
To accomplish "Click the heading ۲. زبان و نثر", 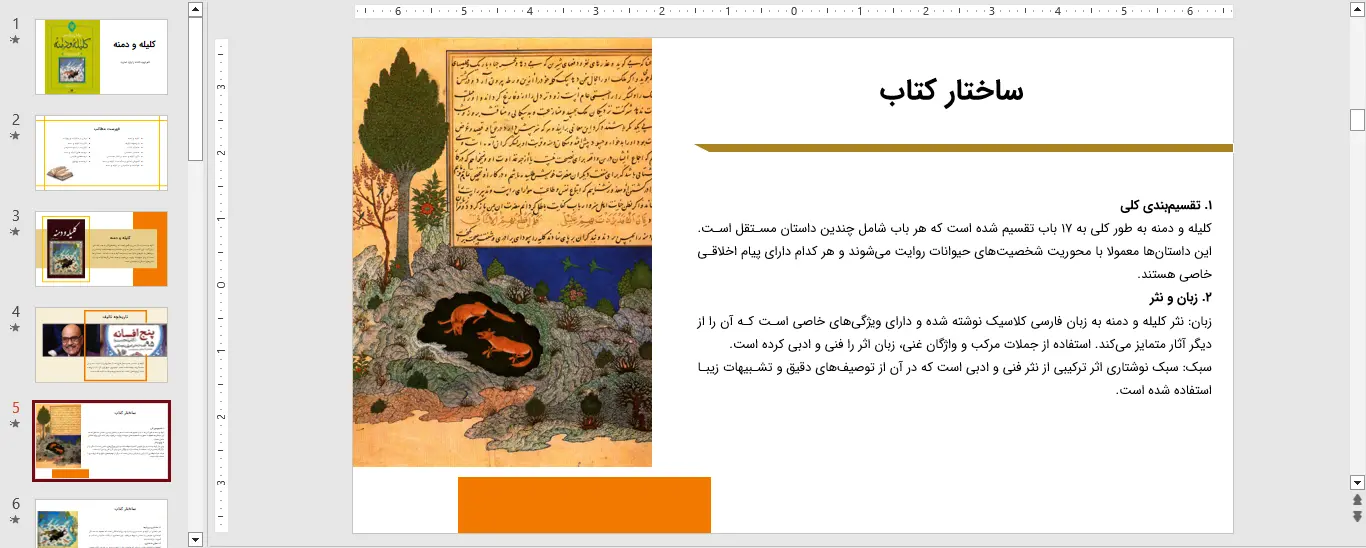I will click(x=1181, y=297).
